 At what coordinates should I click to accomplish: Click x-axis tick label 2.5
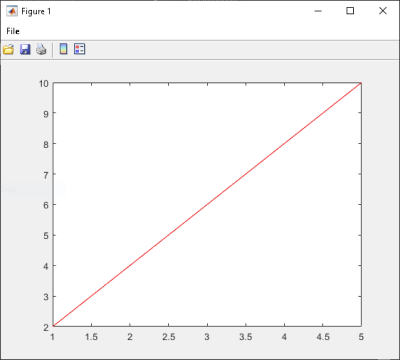[x=169, y=337]
